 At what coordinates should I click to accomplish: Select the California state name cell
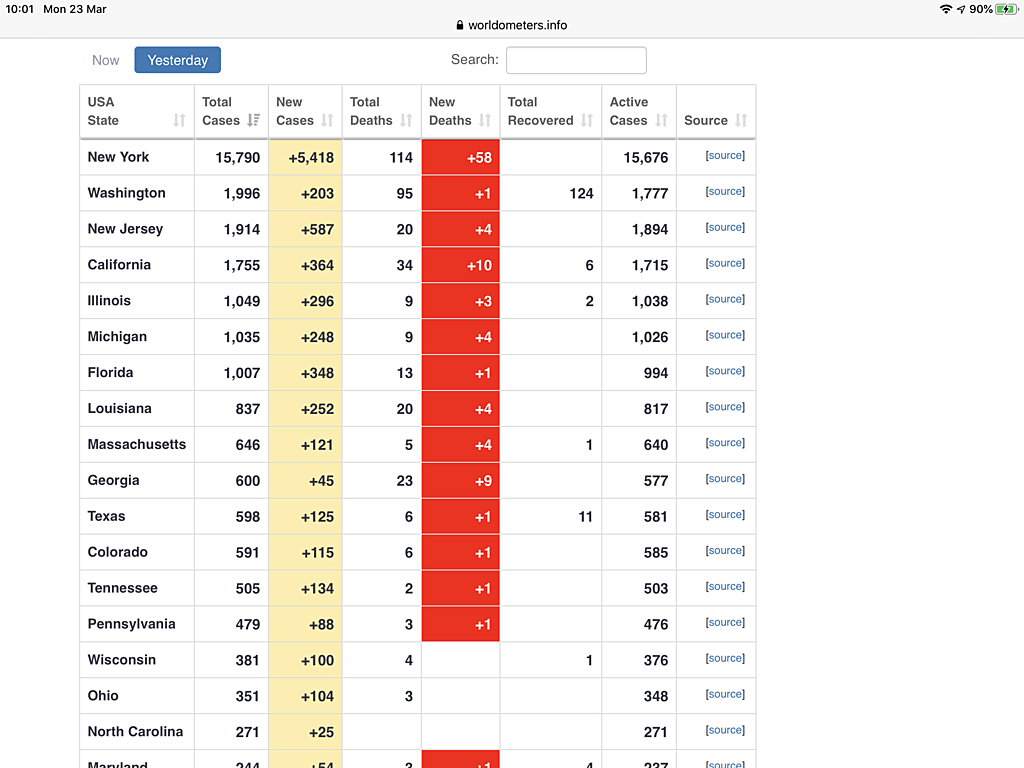[137, 264]
